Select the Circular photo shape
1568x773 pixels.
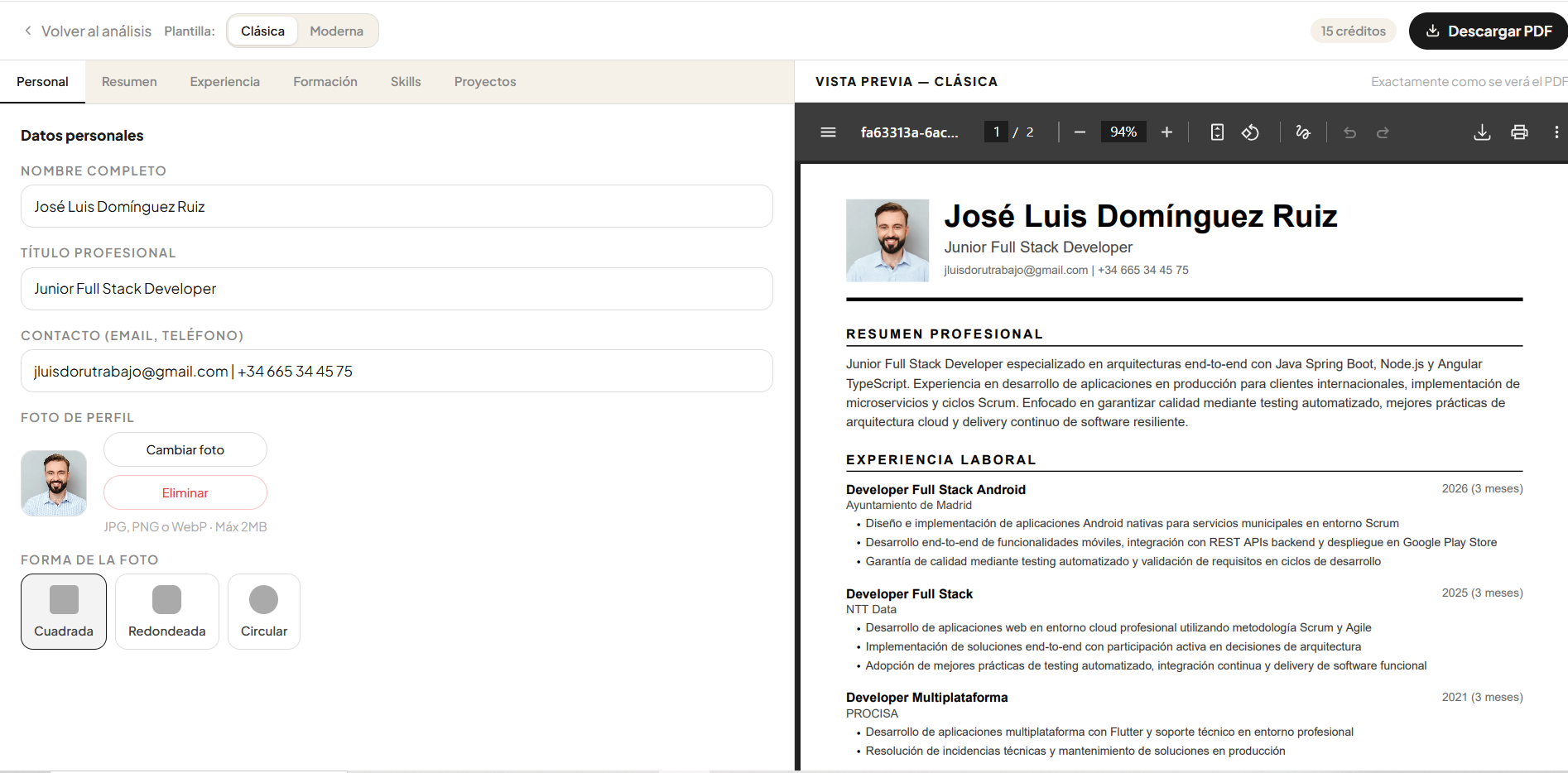(x=264, y=612)
